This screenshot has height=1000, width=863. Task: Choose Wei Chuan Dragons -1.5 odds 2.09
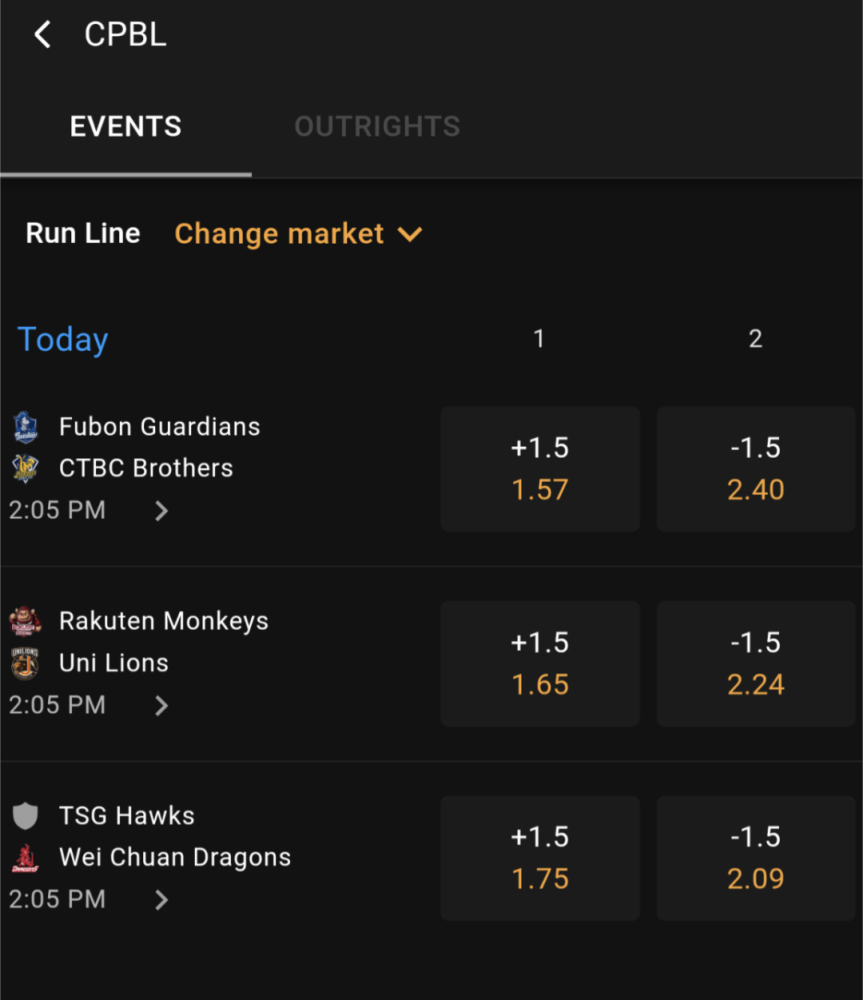(756, 858)
